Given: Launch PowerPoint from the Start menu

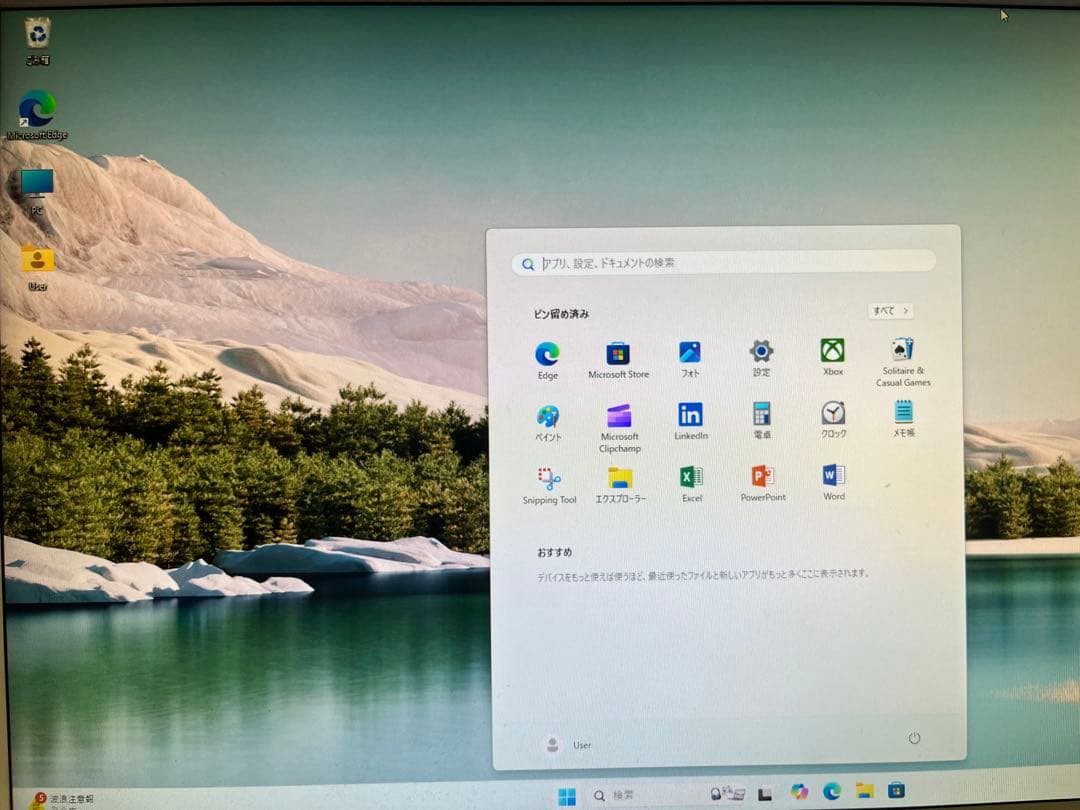Looking at the screenshot, I should click(x=761, y=480).
